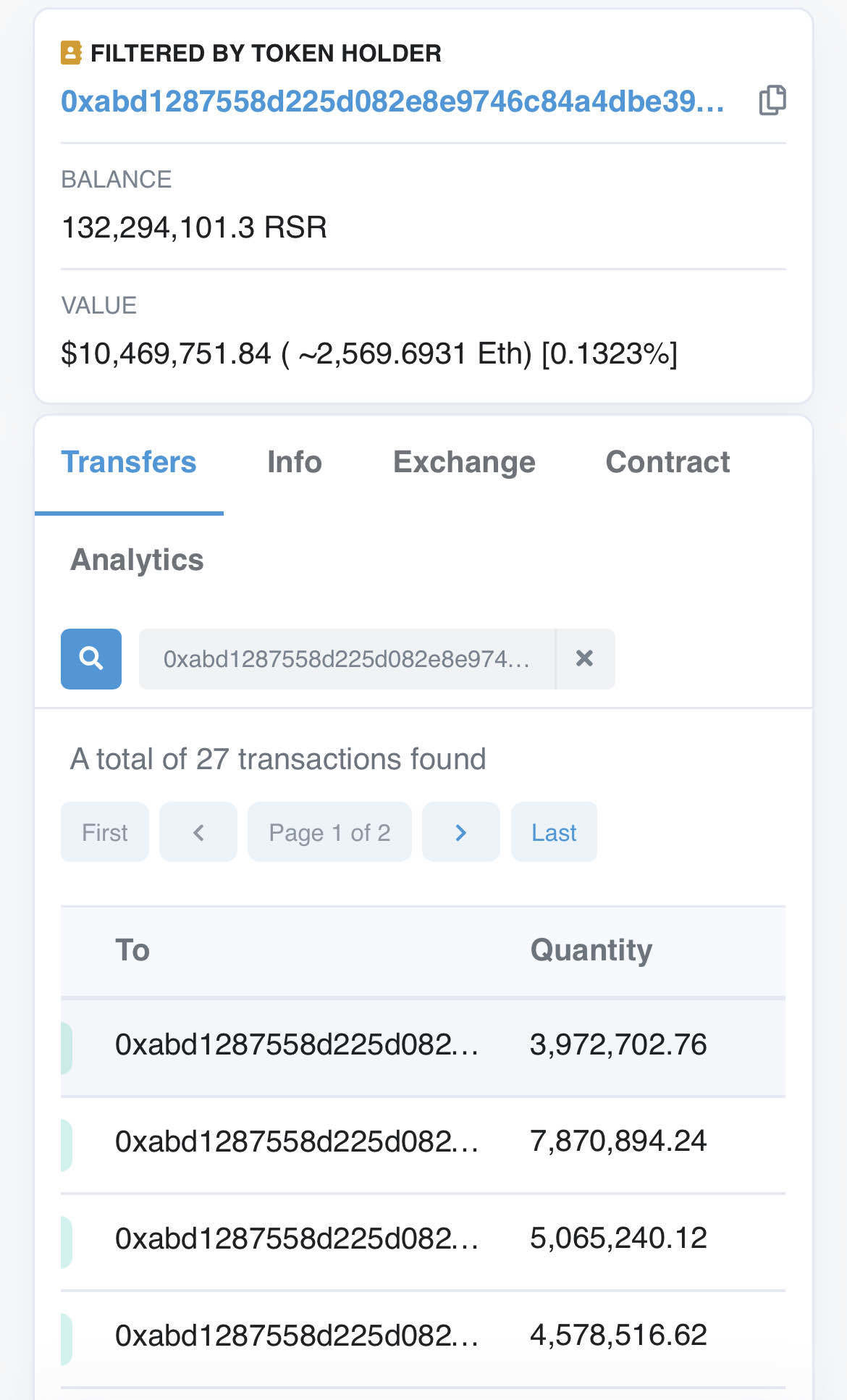The image size is (847, 1400).
Task: Click the blue search magnifier button
Action: point(91,658)
